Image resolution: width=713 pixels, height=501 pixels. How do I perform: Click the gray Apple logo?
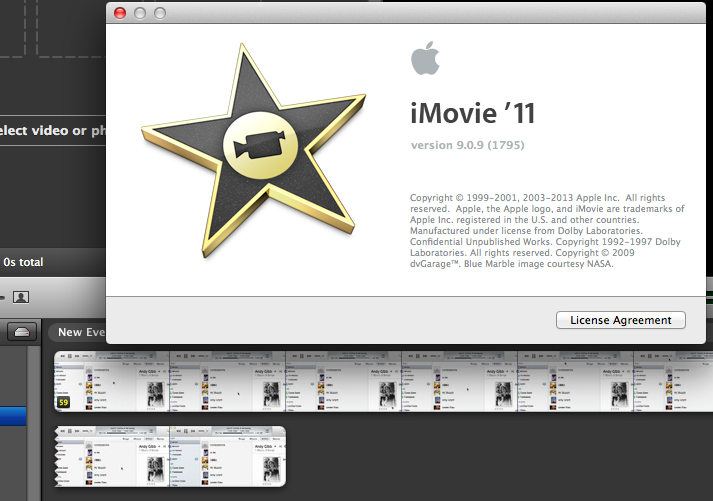click(x=425, y=60)
